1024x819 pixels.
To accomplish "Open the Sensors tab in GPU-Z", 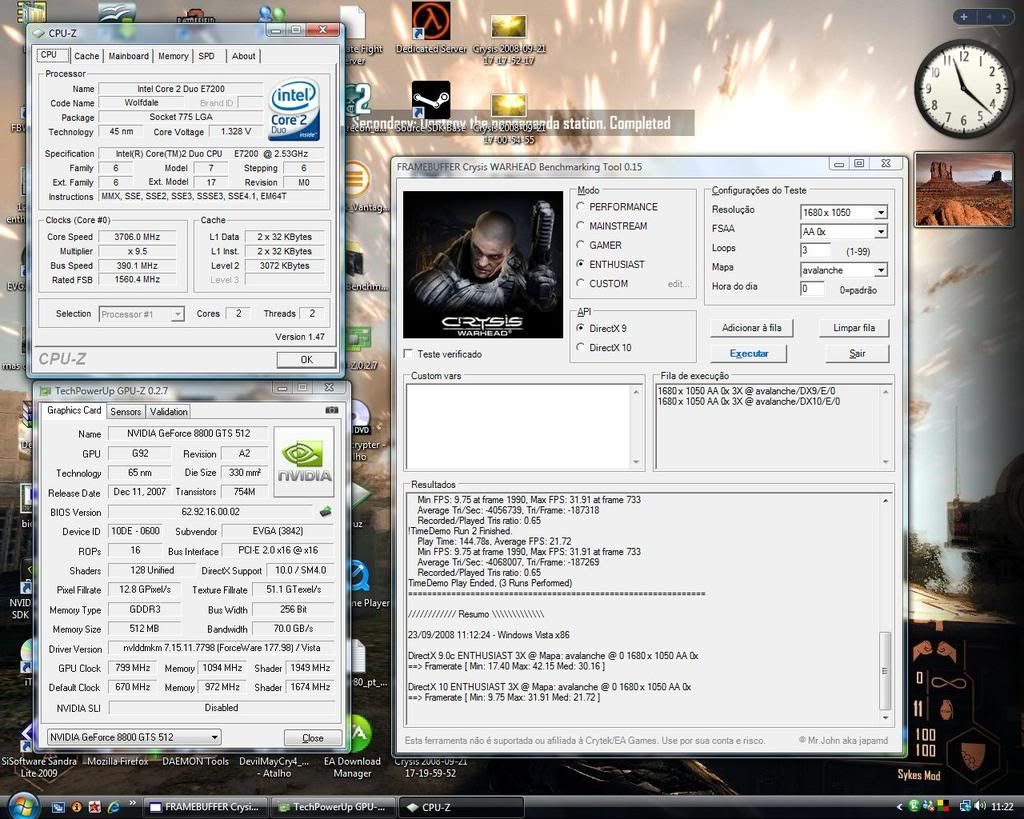I will pos(125,411).
